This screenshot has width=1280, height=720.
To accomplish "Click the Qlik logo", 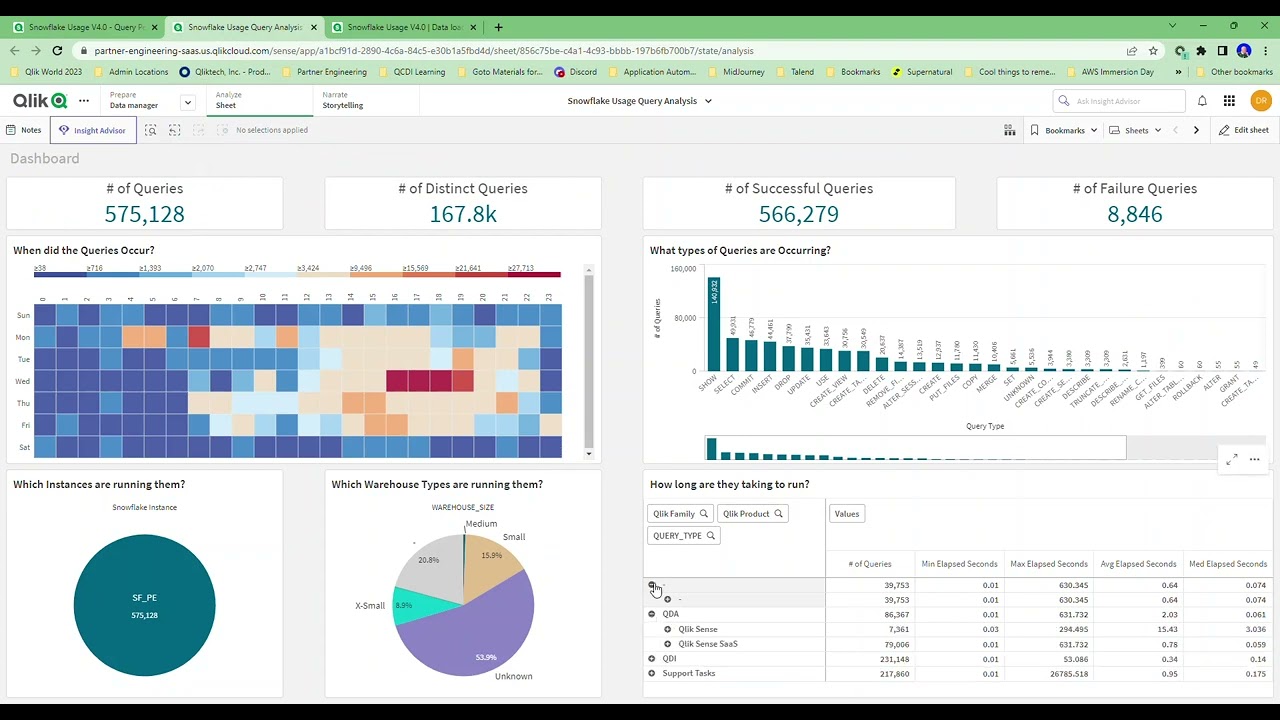I will (x=40, y=101).
